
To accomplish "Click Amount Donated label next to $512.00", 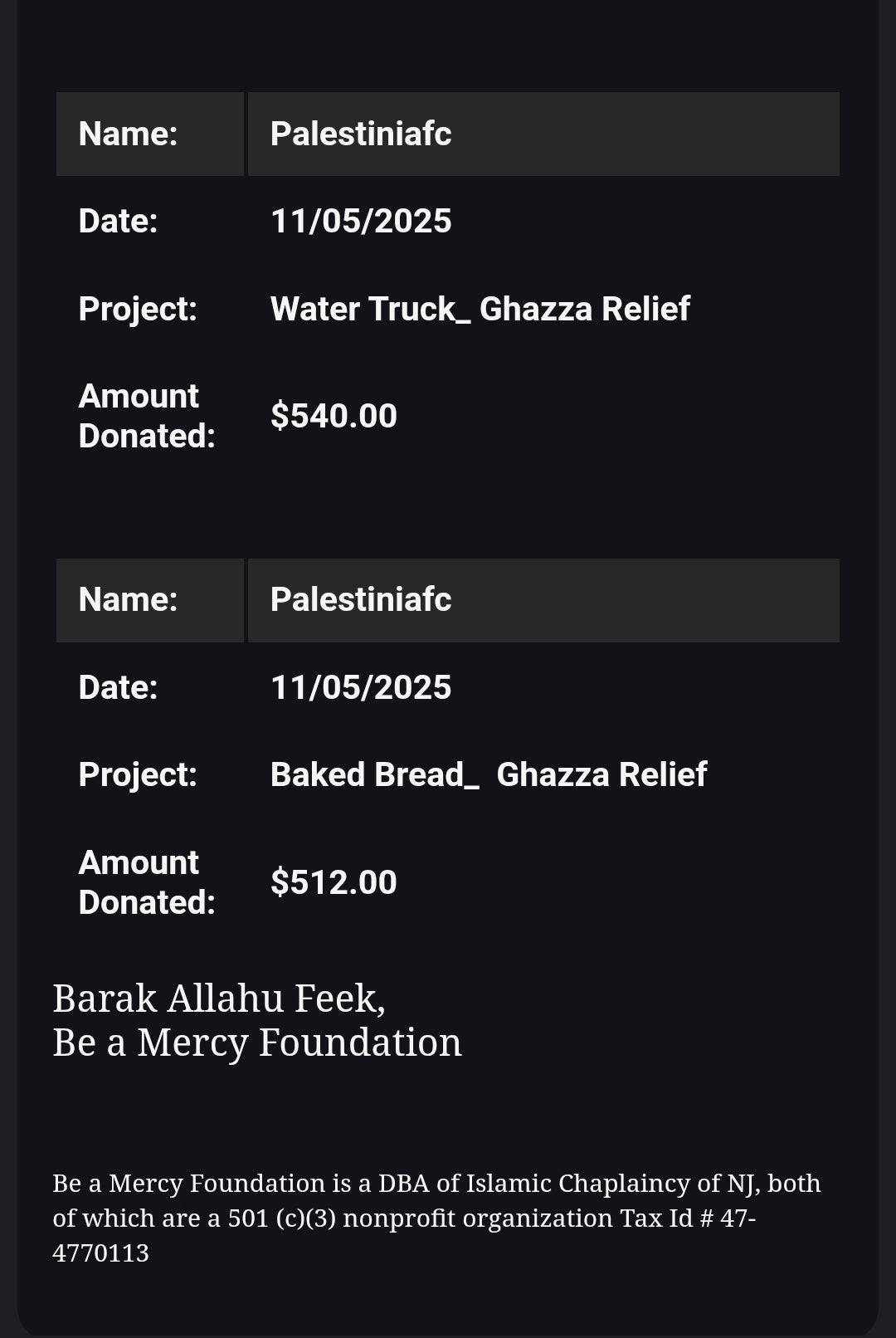I will (147, 882).
